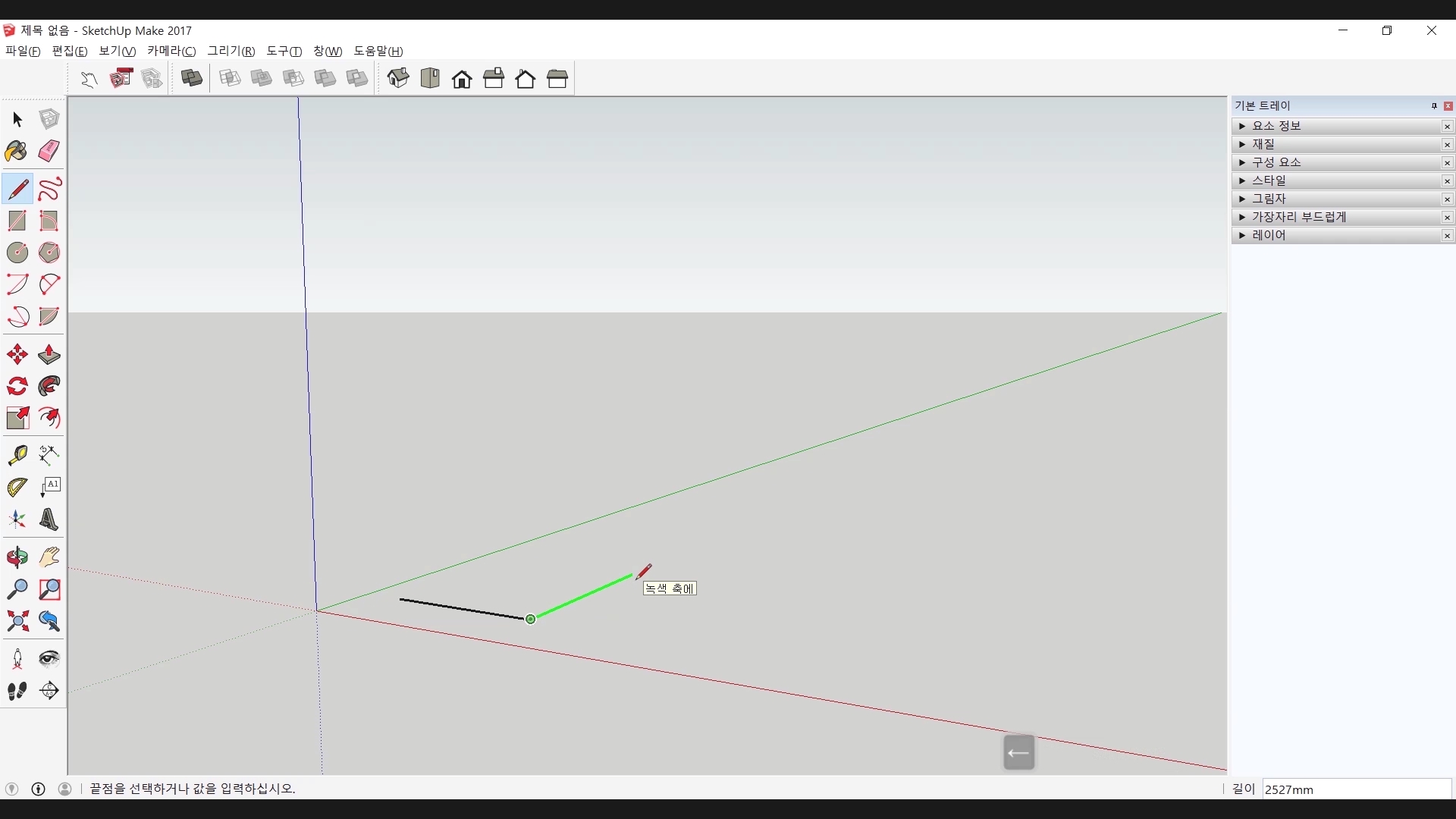The height and width of the screenshot is (819, 1456).
Task: Open the 카메라(C) menu
Action: (x=171, y=51)
